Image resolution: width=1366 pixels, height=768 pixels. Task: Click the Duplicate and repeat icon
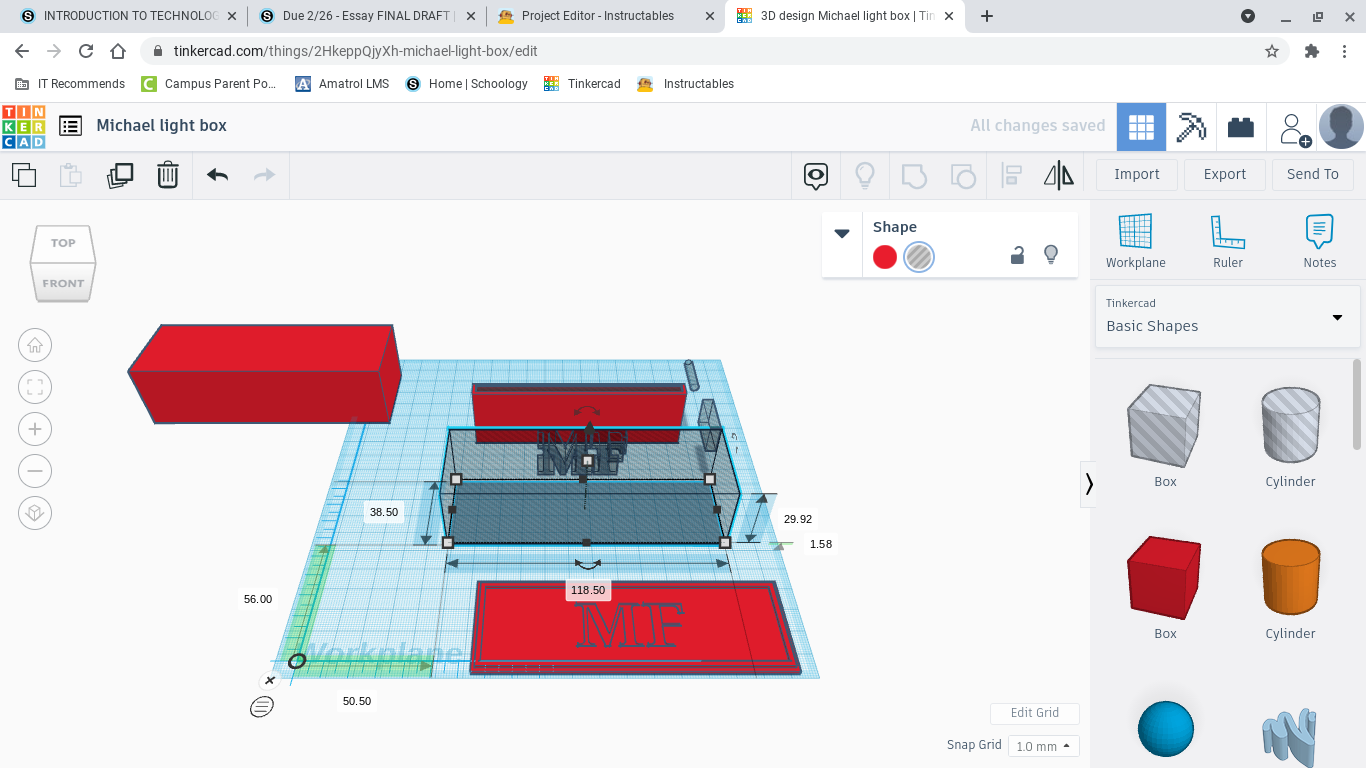pyautogui.click(x=120, y=175)
